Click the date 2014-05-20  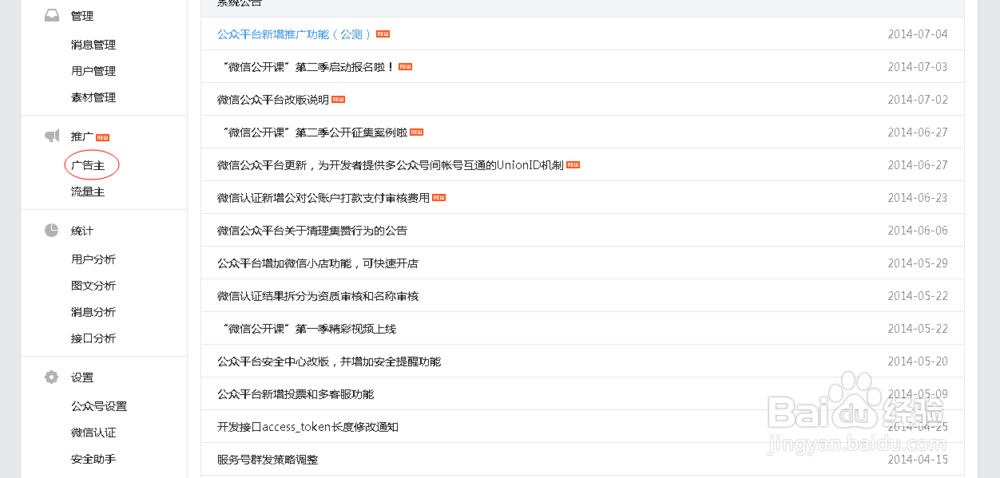pyautogui.click(x=917, y=362)
